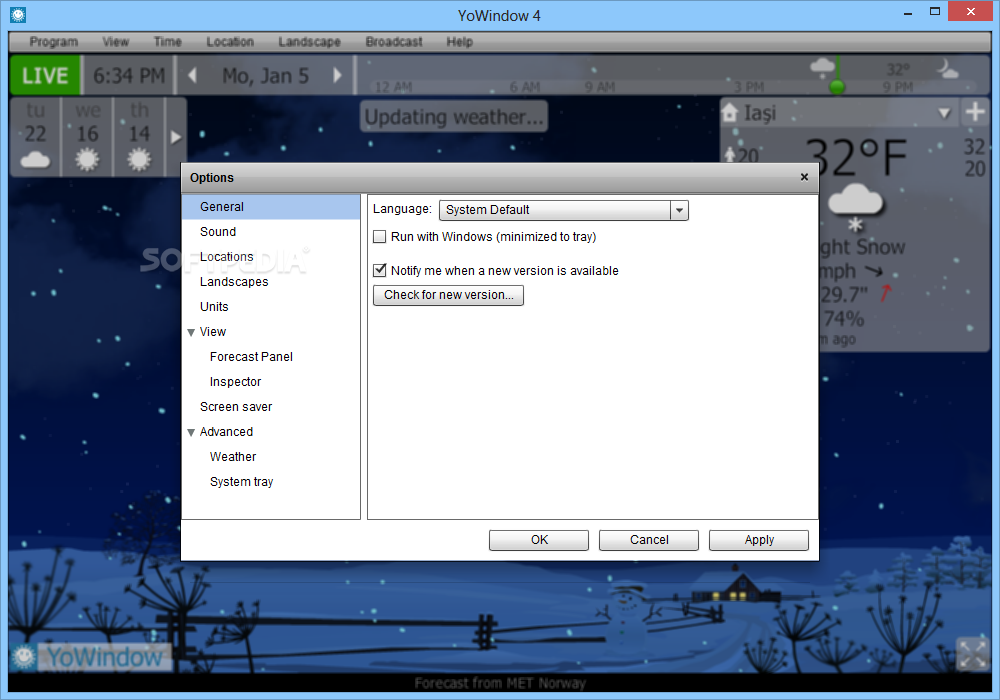This screenshot has width=1000, height=700.
Task: Click the YoWindow app icon in title bar
Action: point(18,15)
